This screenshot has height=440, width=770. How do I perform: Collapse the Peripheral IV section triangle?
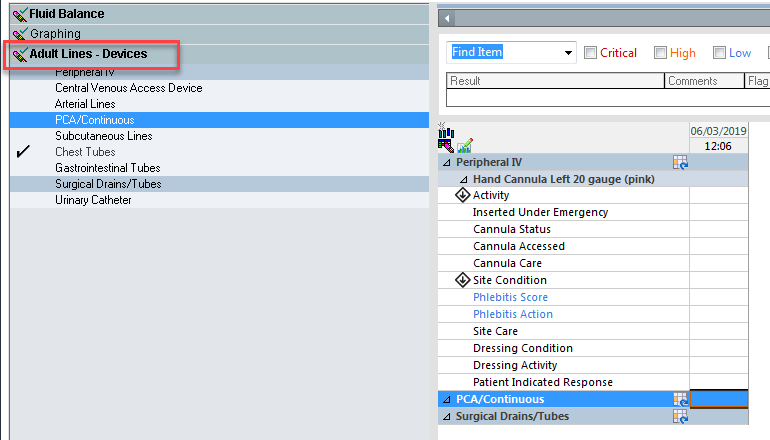point(446,163)
